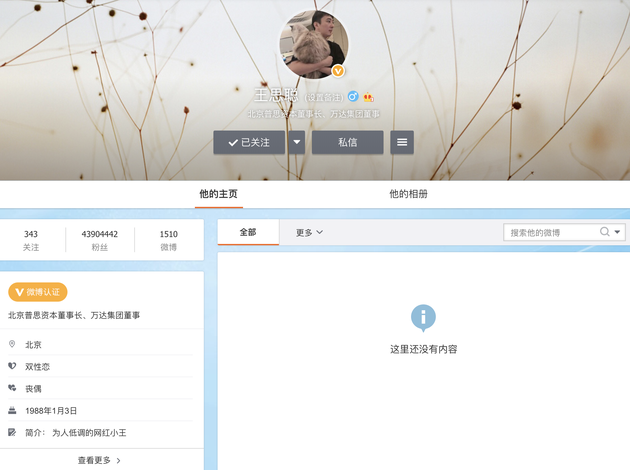Click the 搜索他的微博 search field

coord(550,232)
